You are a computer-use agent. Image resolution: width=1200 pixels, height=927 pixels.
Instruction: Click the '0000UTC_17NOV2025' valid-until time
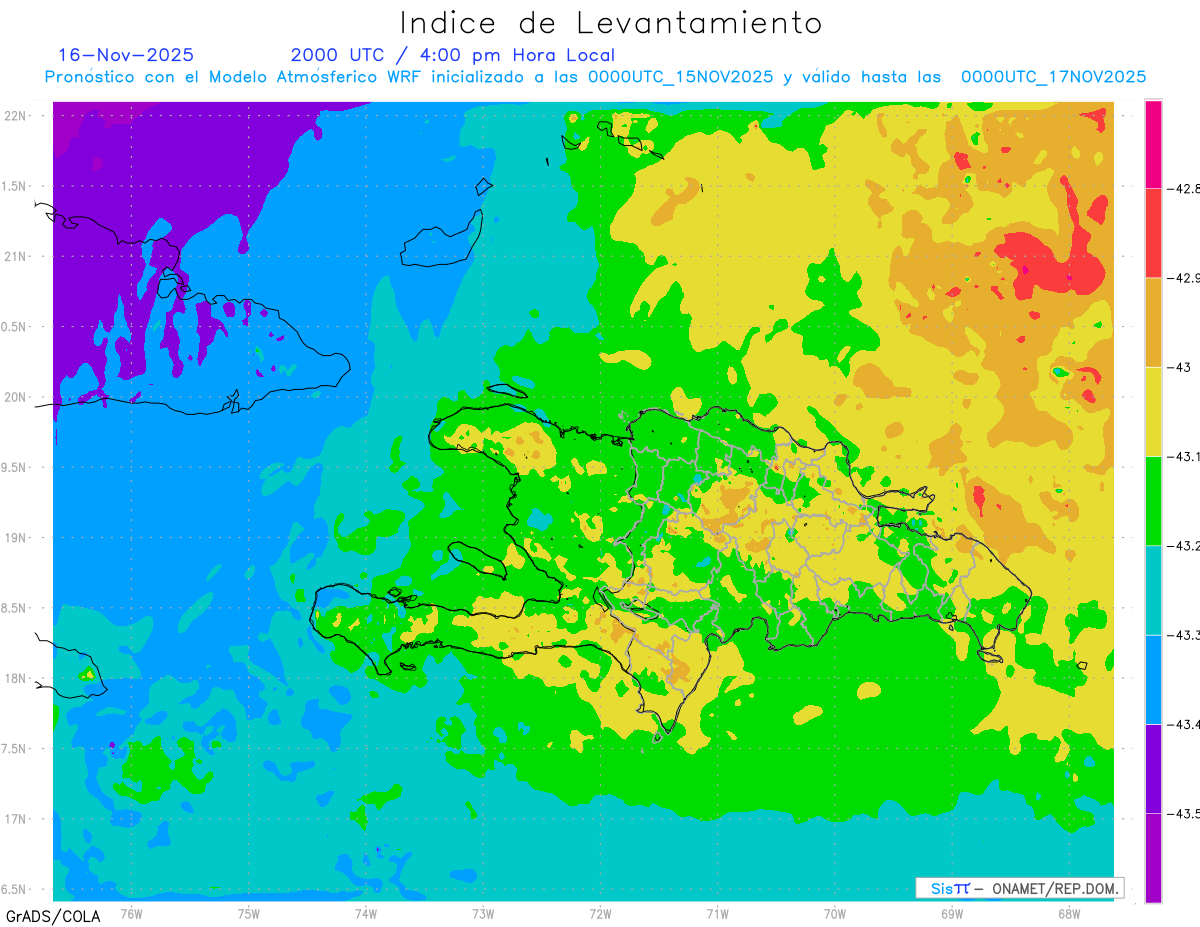1054,77
